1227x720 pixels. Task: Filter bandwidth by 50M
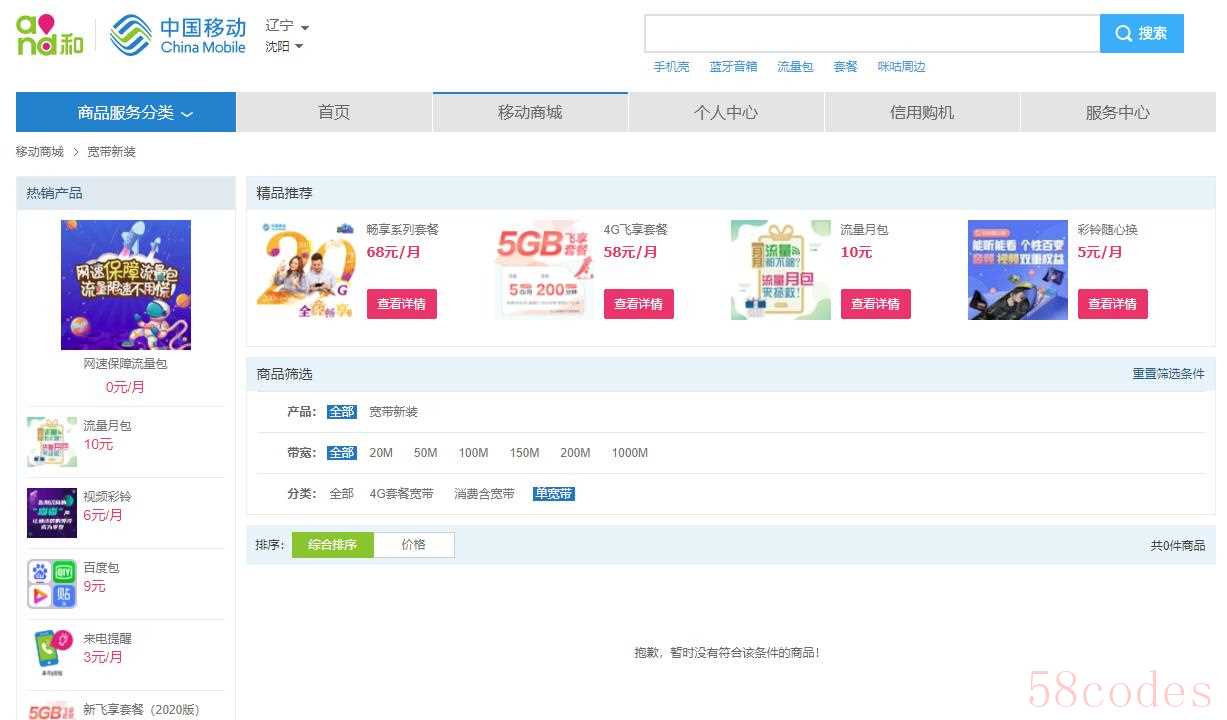(x=426, y=453)
